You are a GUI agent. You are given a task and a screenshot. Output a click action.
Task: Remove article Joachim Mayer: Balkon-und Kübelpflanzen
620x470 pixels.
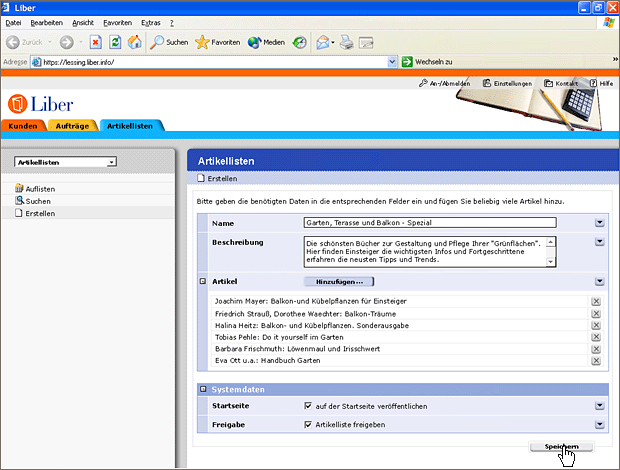[x=596, y=302]
